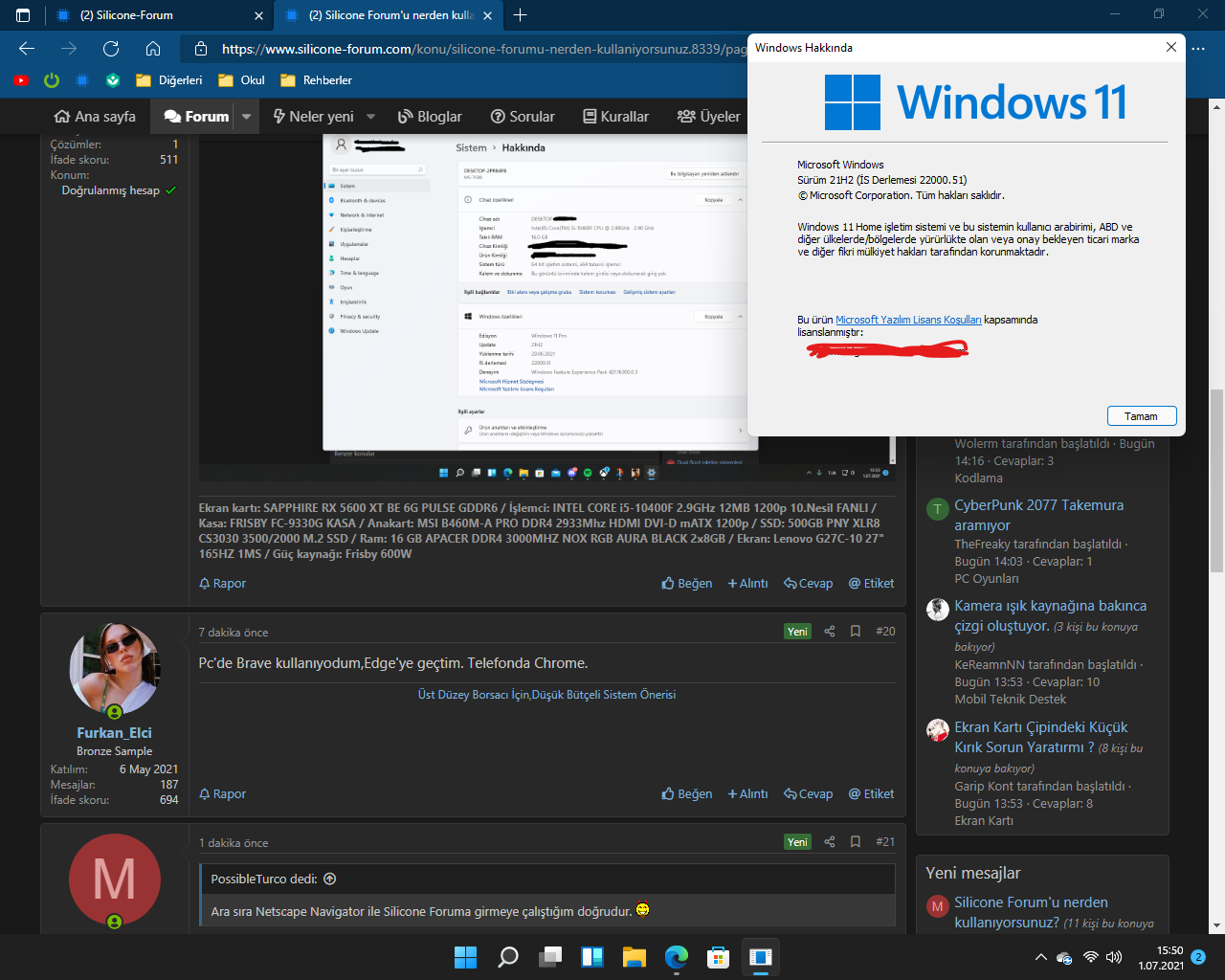Like the post above #20 with Beğen

[687, 584]
